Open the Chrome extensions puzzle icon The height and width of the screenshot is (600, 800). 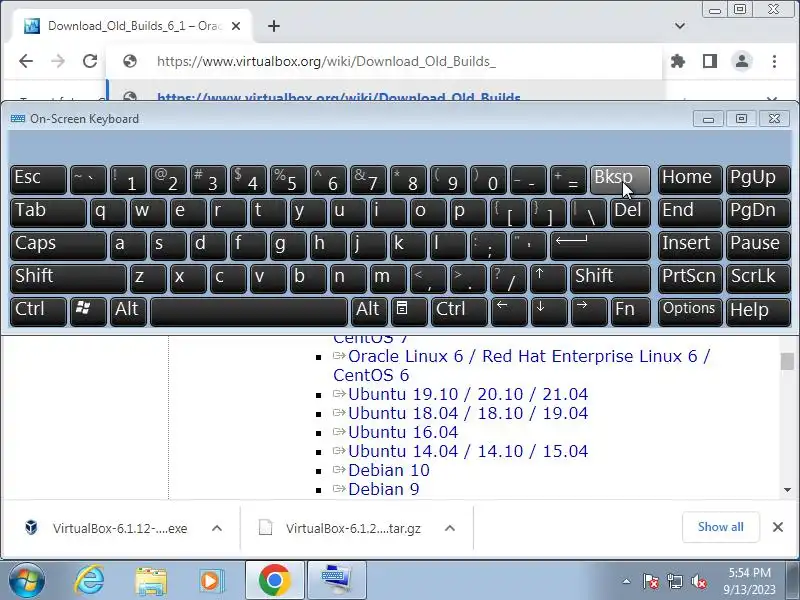(678, 61)
